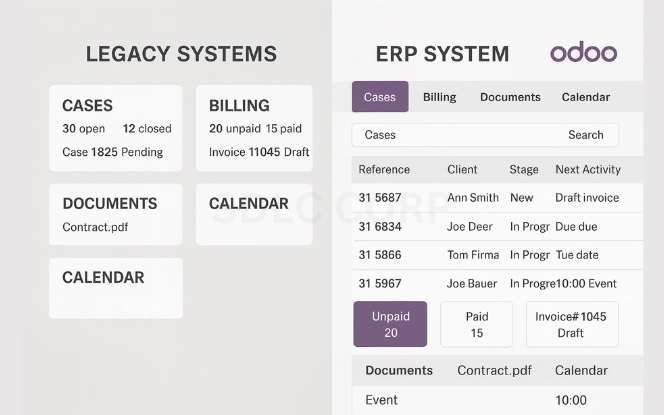
Task: Select the Cases tab
Action: [x=380, y=97]
